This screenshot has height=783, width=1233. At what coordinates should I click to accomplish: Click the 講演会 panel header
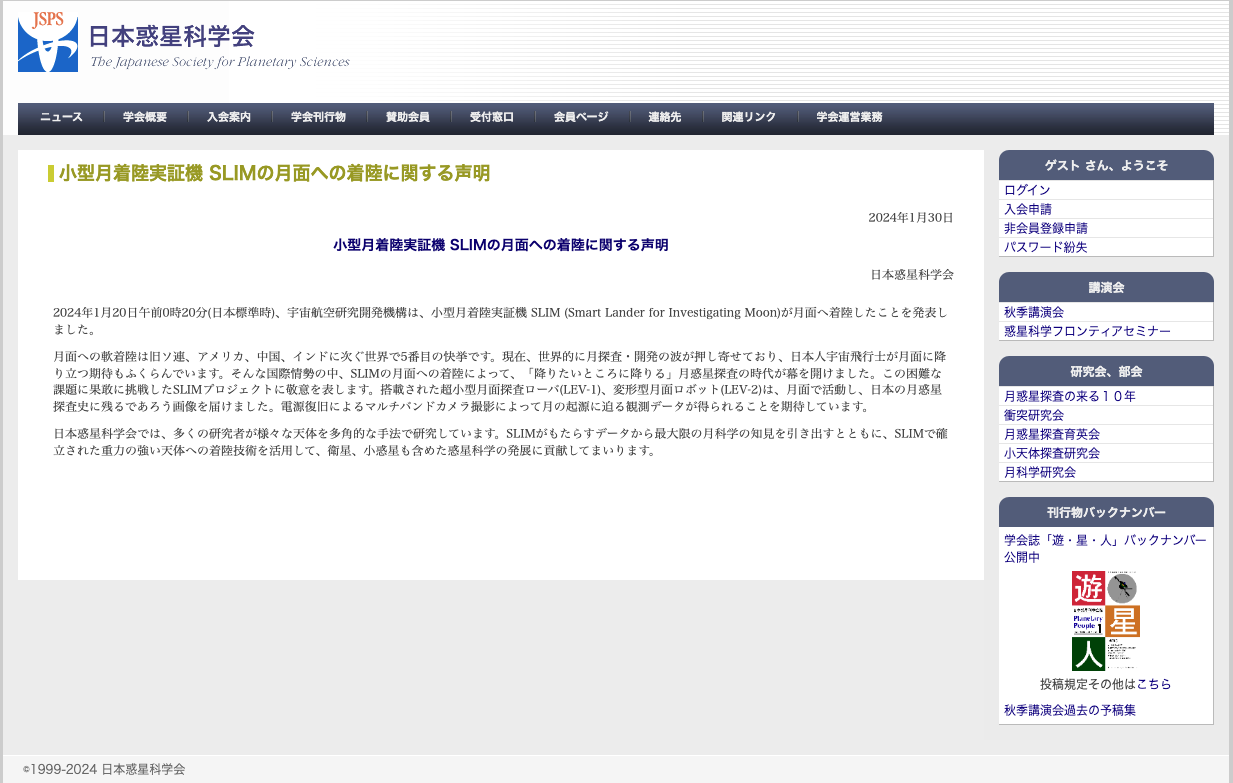point(1106,287)
